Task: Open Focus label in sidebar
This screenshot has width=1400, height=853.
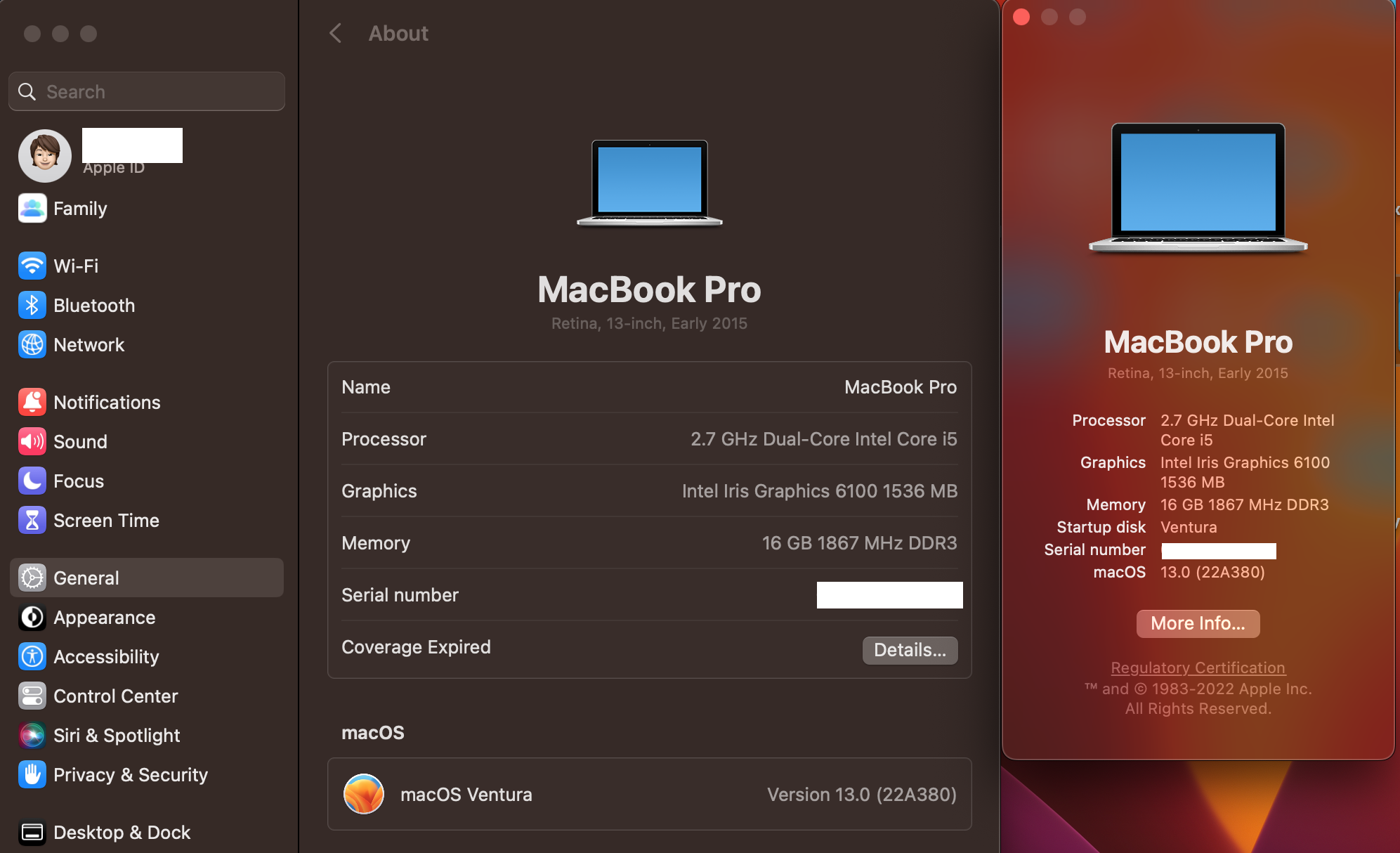Action: tap(79, 481)
